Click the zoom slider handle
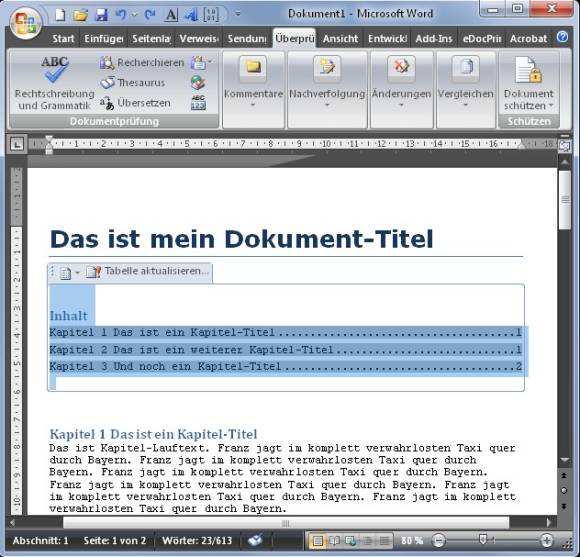This screenshot has width=580, height=557. click(482, 540)
